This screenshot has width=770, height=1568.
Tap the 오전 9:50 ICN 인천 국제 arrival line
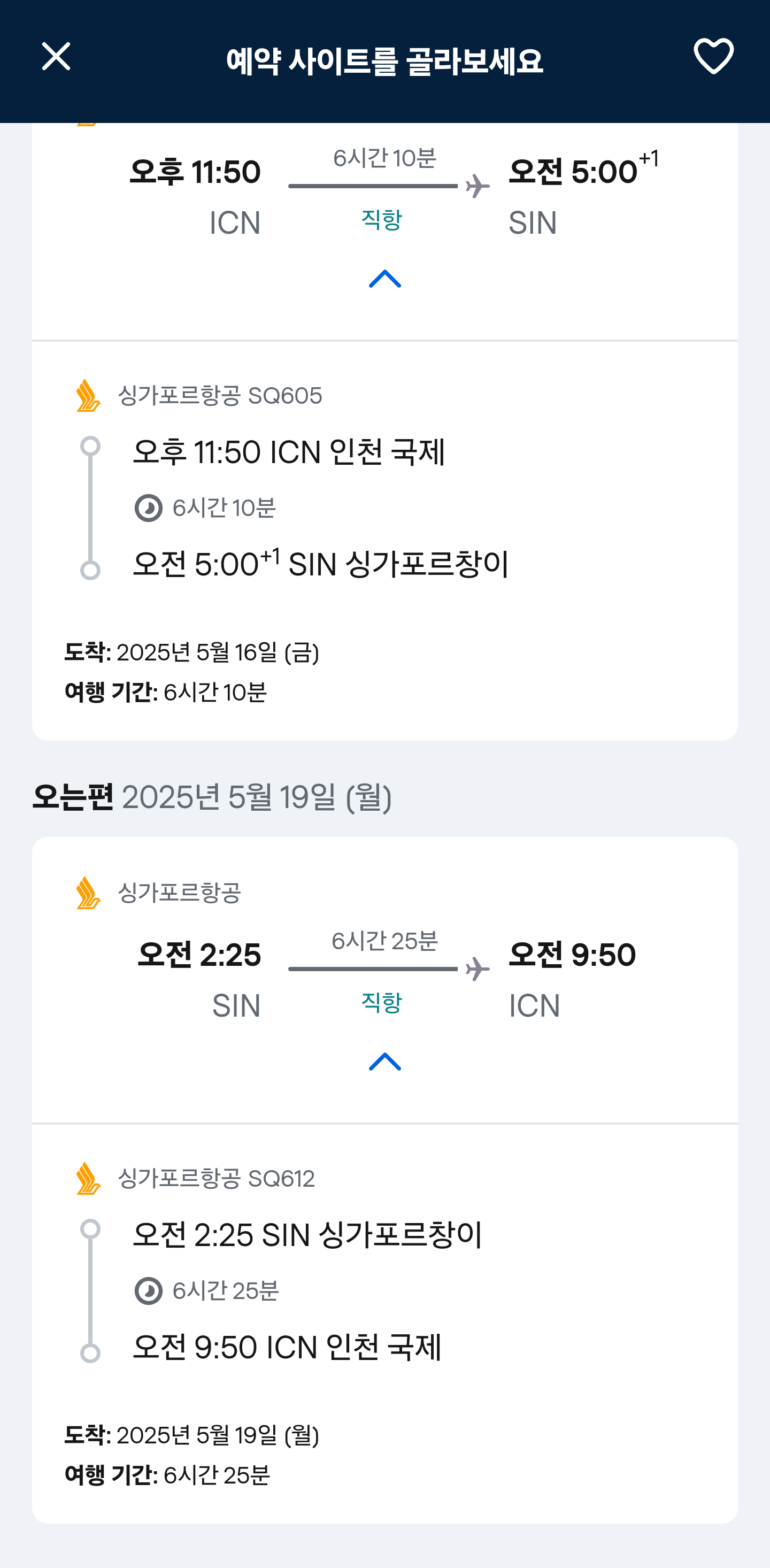287,1347
